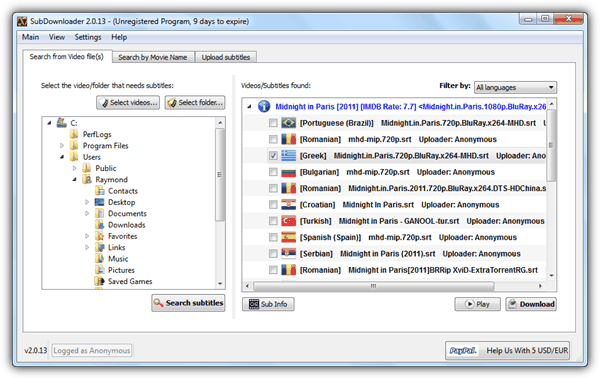Play the selected video
Screen dimensions: 600x378
[x=477, y=304]
